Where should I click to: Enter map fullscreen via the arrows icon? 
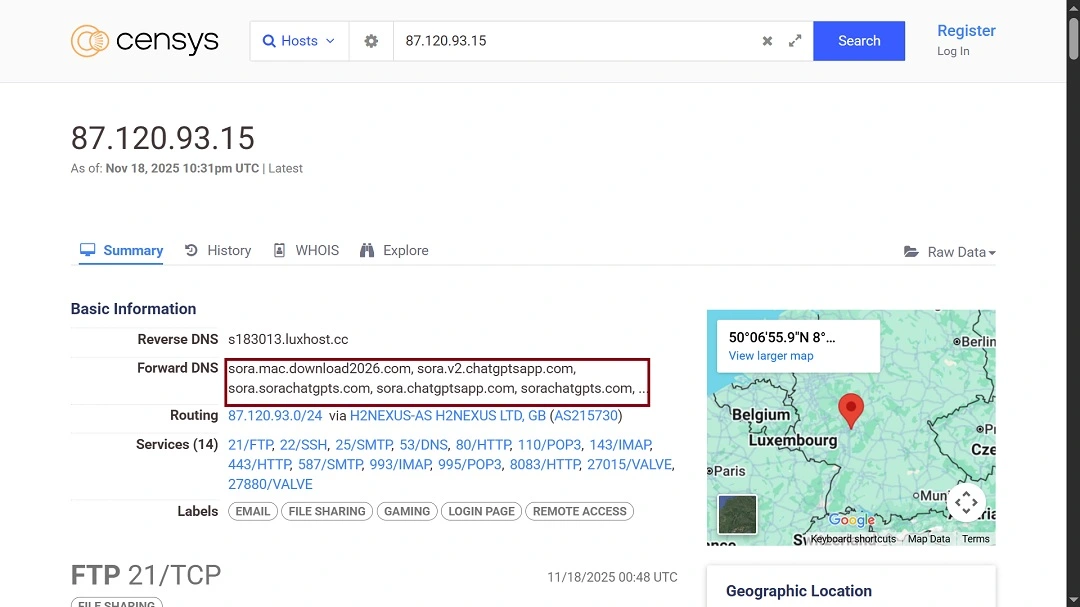966,503
